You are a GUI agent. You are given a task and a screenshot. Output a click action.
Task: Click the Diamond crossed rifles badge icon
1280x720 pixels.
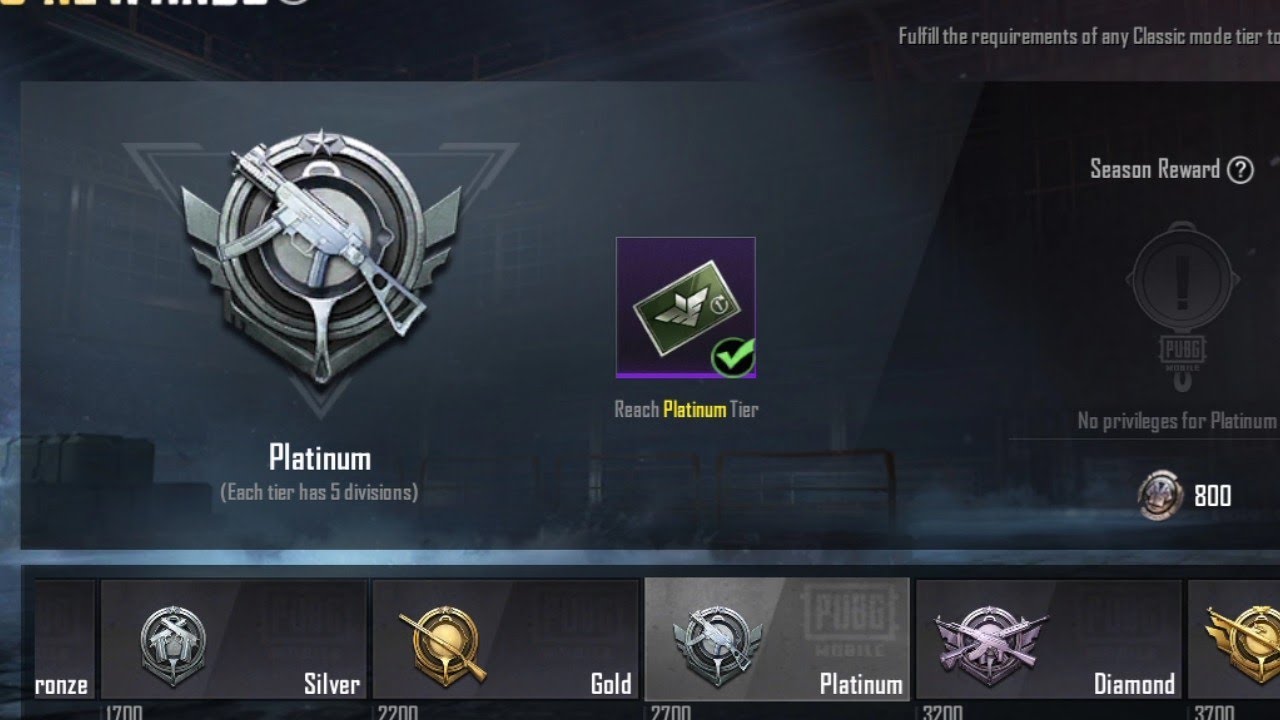pyautogui.click(x=990, y=641)
